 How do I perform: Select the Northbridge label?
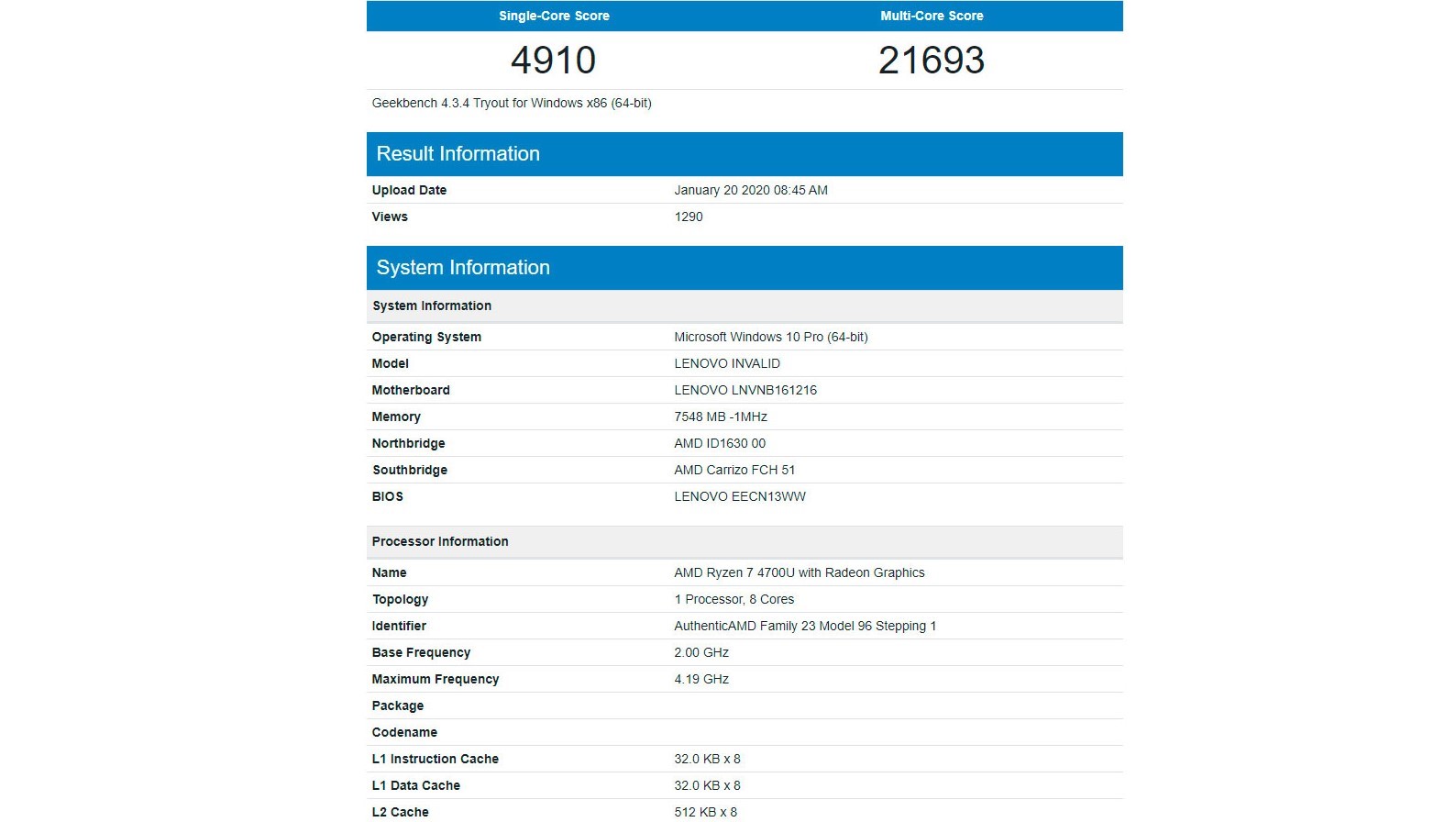click(408, 443)
